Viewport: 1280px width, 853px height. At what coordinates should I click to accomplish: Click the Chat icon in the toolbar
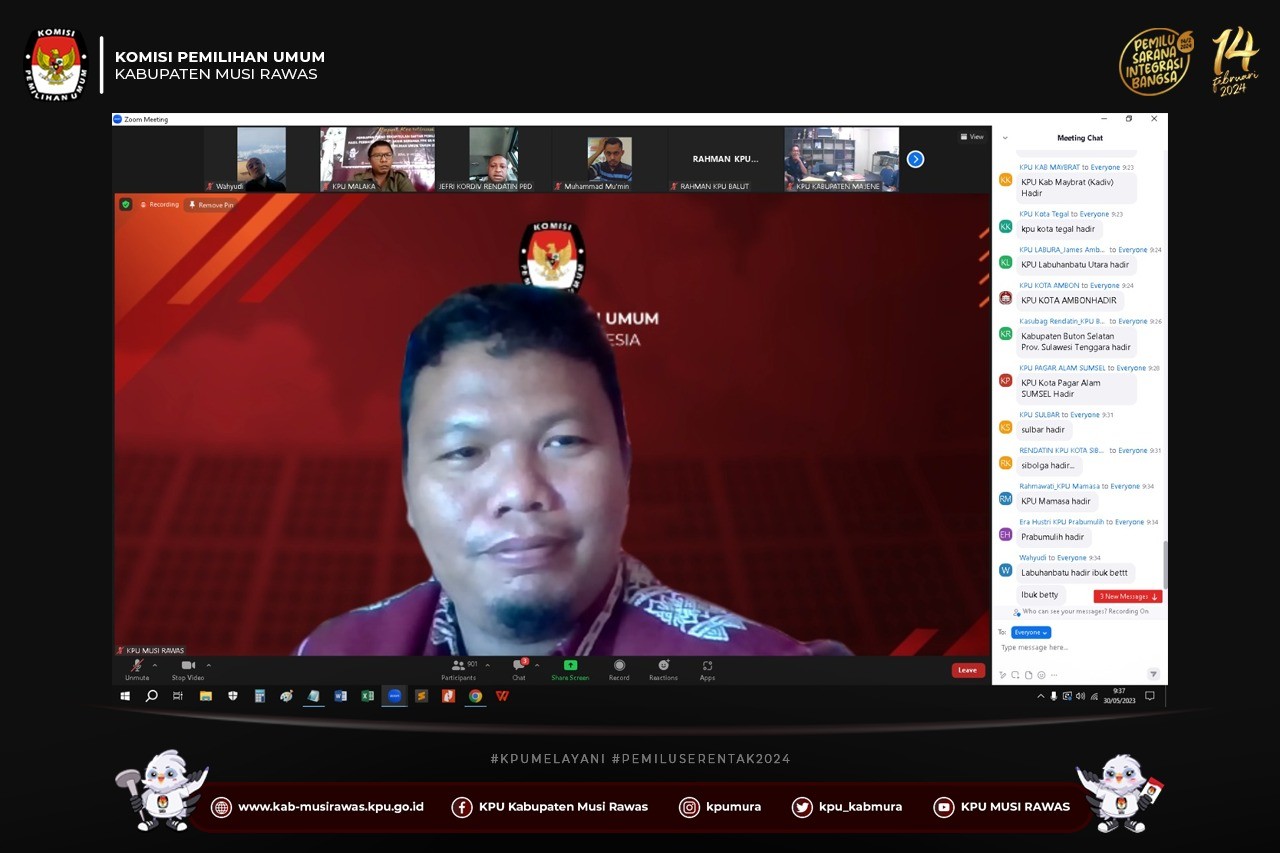tap(519, 665)
